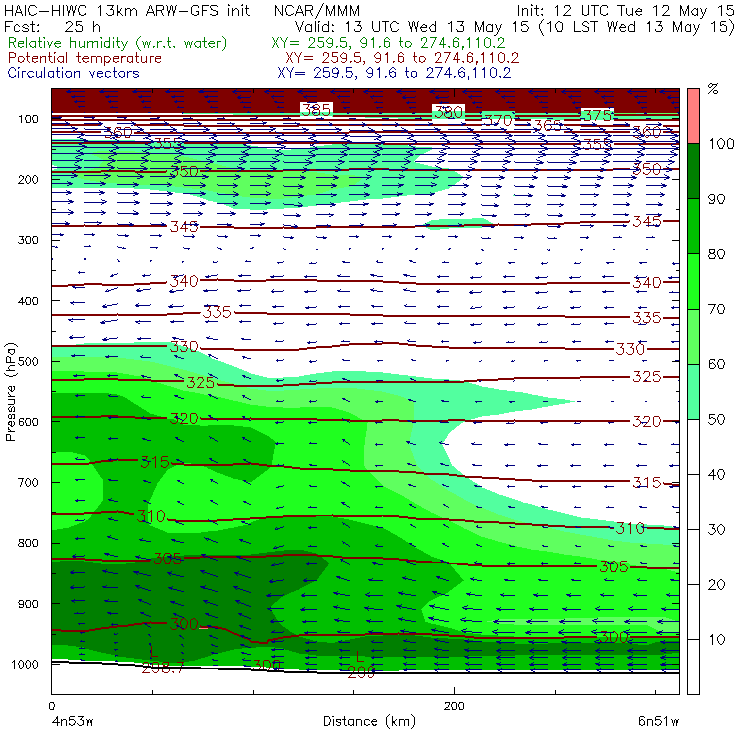Click the right-side '320' contour label
This screenshot has width=740, height=740.
click(x=647, y=421)
